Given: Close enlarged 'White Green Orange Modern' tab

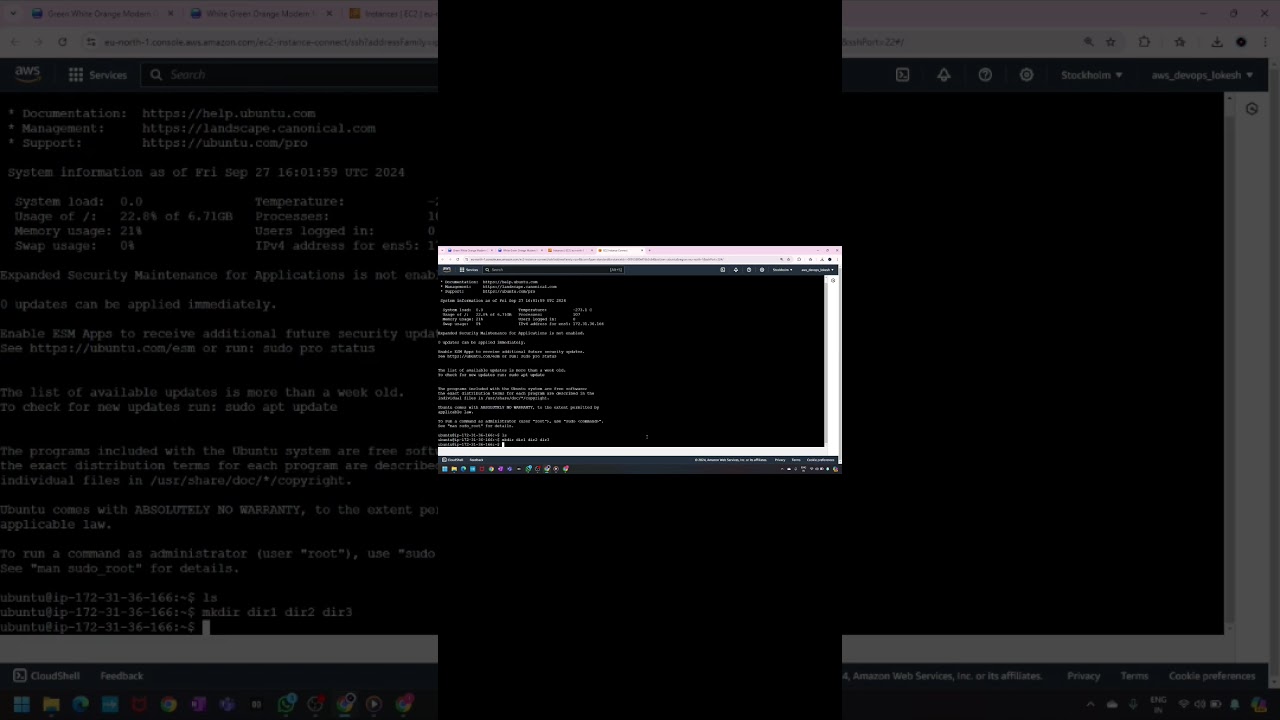Looking at the screenshot, I should 329,14.
